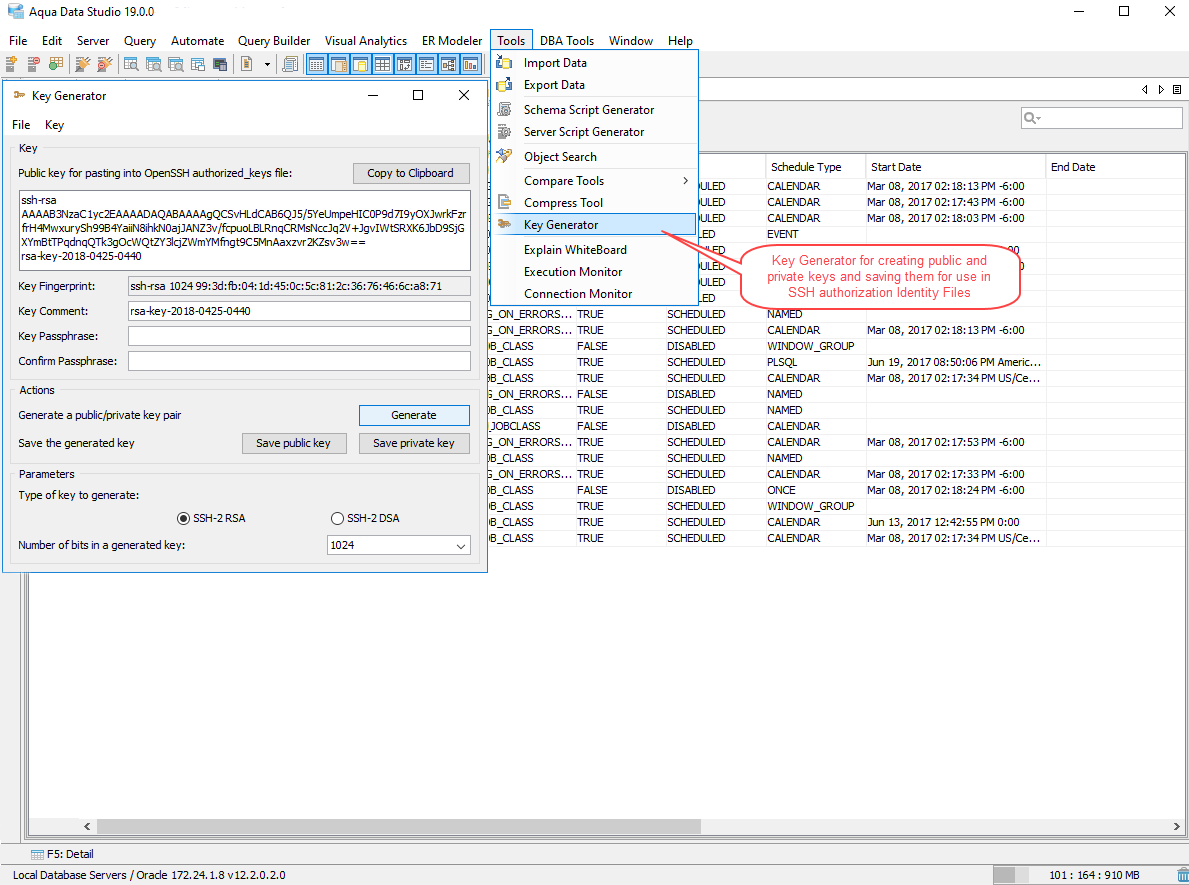This screenshot has height=885, width=1189.
Task: Open the dropdown arrow beside document icon
Action: 267,64
